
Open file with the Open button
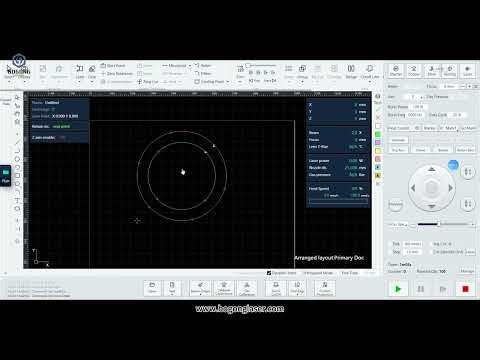152,288
